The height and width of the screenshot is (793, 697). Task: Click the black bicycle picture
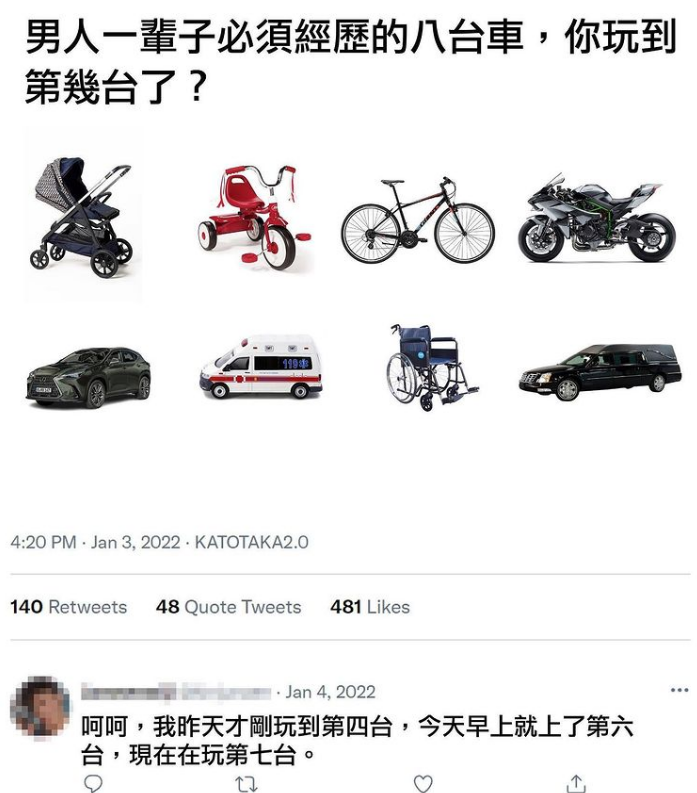point(418,220)
